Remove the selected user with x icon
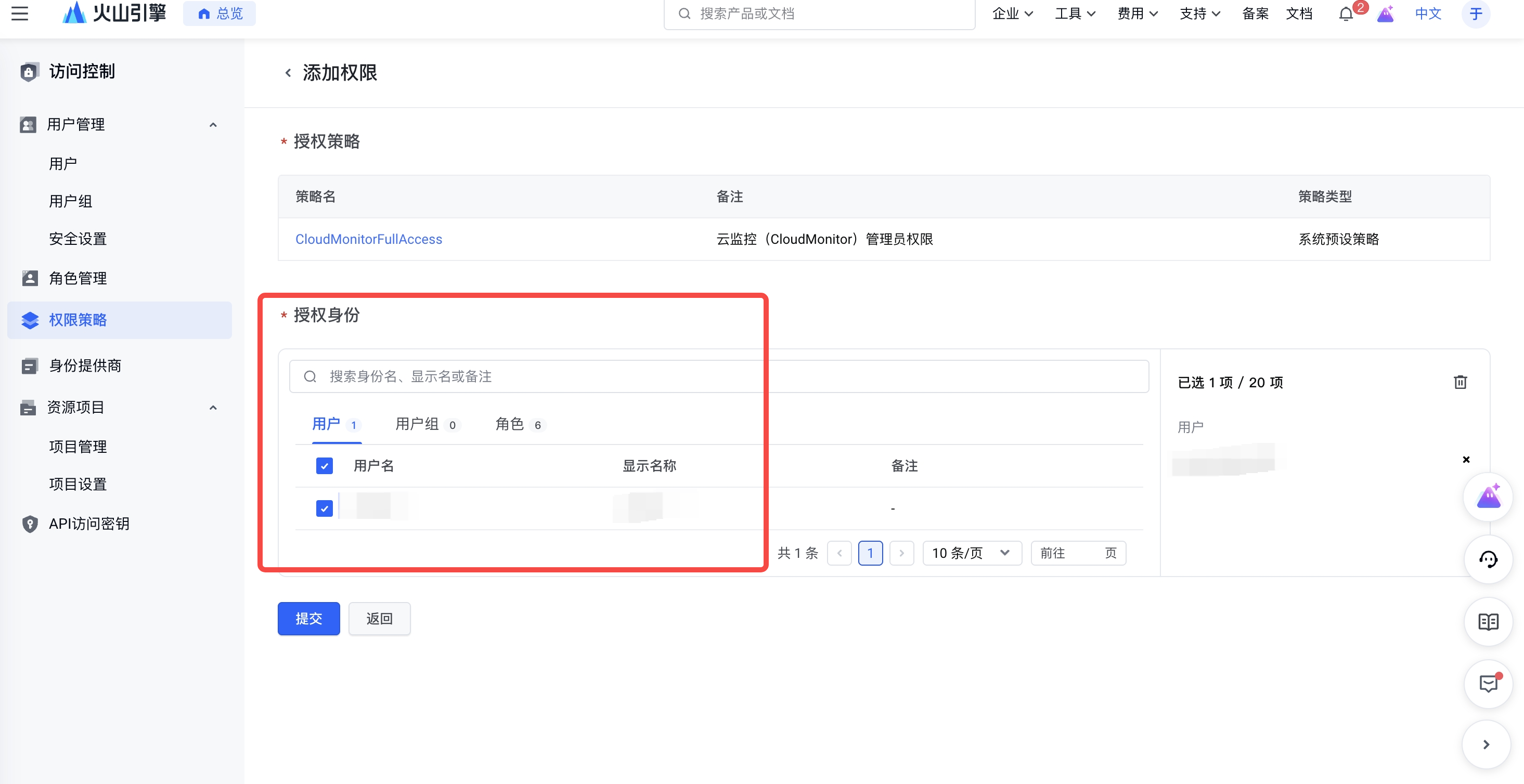 pos(1466,460)
